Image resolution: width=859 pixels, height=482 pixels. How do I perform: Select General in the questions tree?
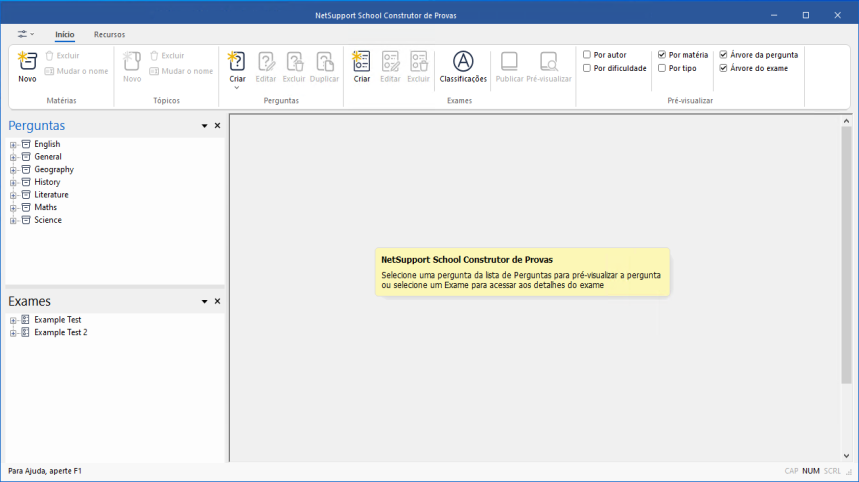(x=48, y=157)
